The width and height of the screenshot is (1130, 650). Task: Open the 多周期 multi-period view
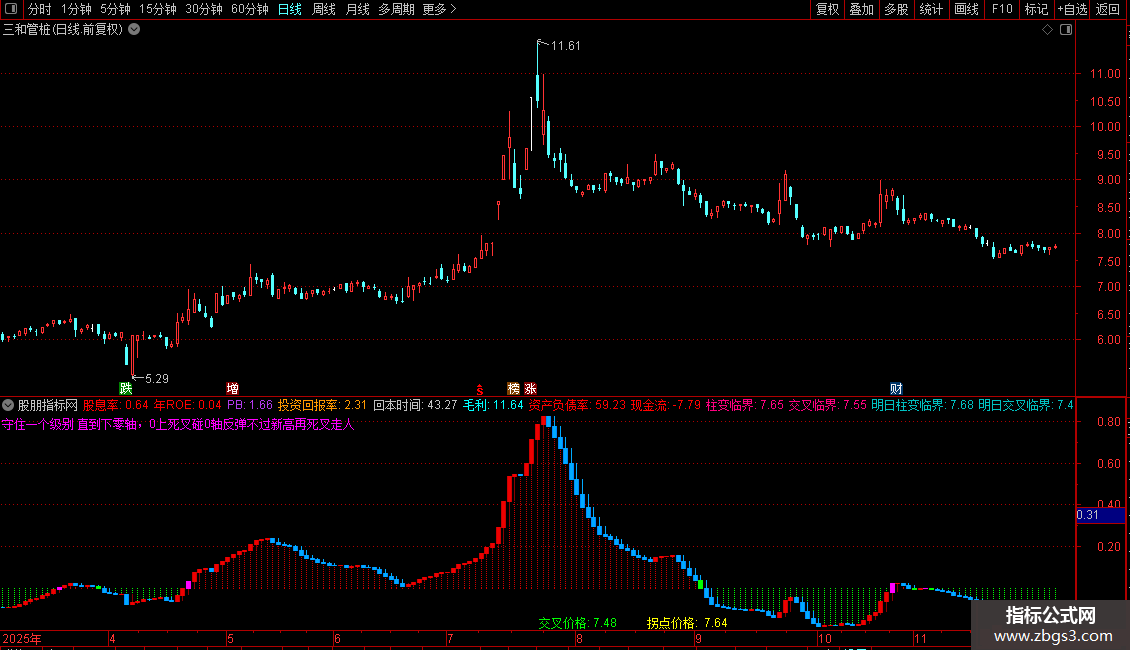pyautogui.click(x=396, y=9)
